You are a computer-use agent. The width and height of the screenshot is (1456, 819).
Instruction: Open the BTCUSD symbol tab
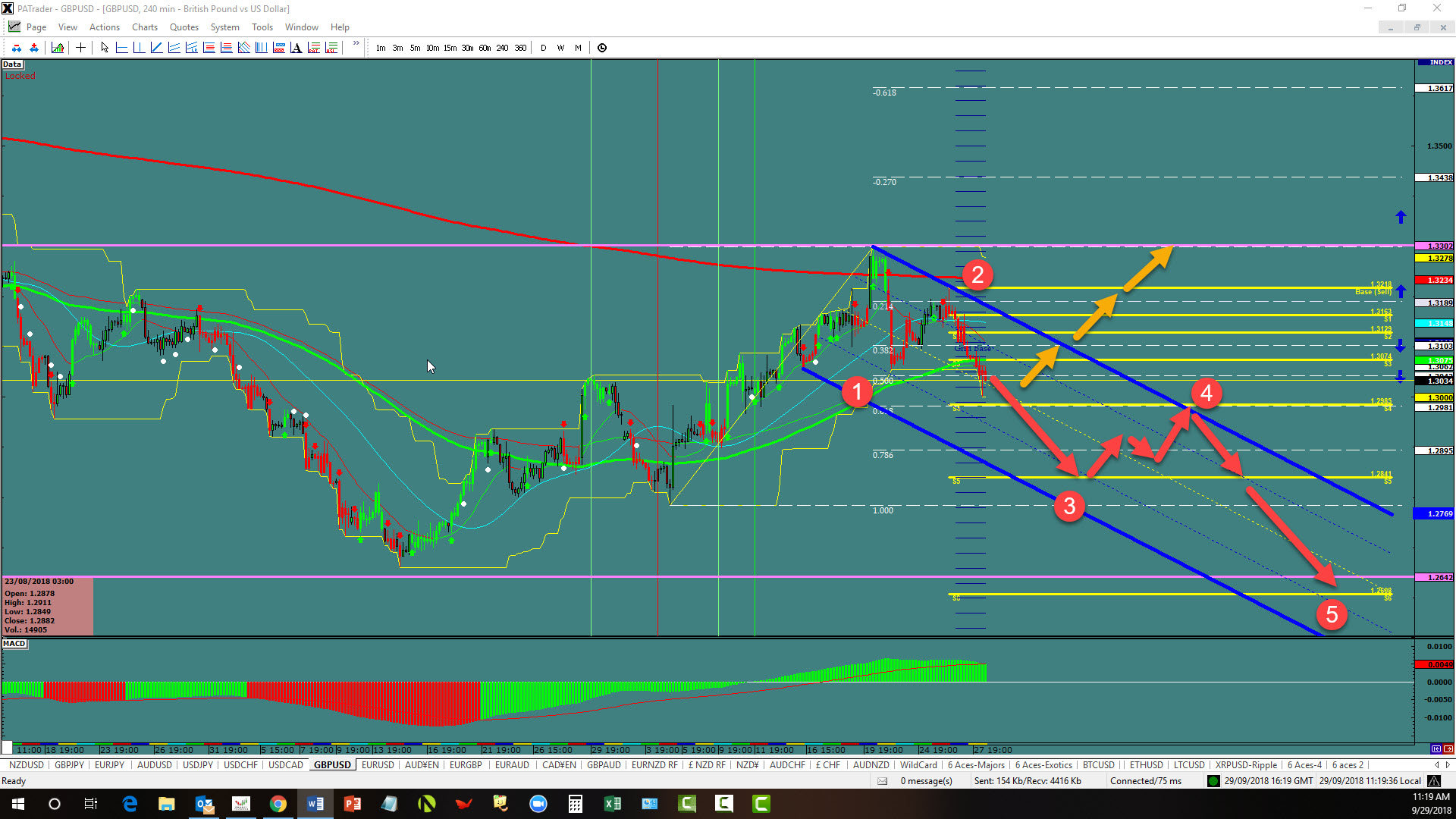(x=1098, y=765)
